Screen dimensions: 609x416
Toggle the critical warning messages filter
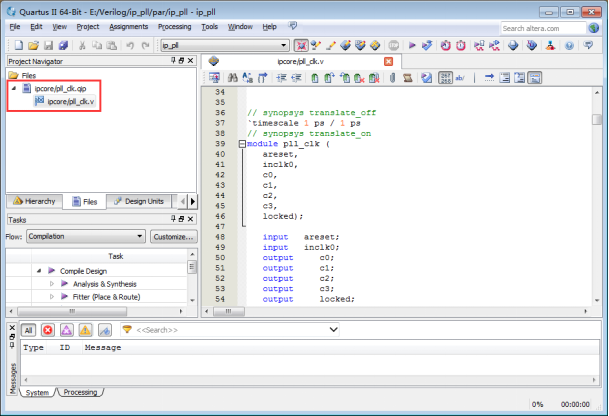click(x=66, y=330)
